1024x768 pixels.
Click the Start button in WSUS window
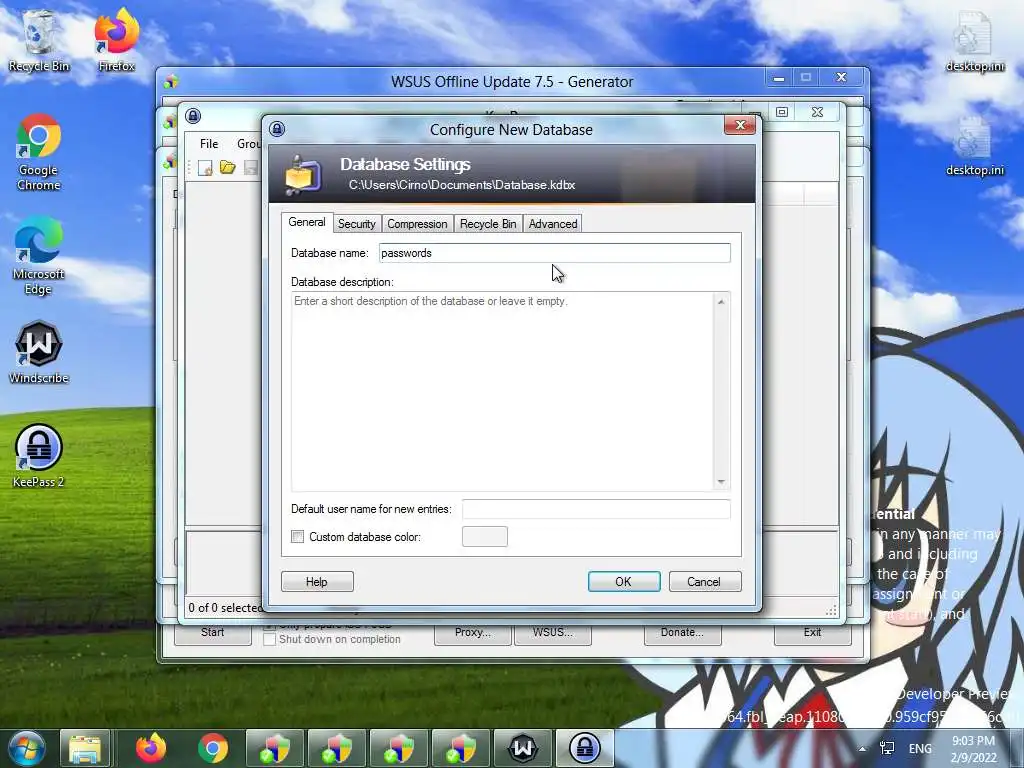(213, 633)
